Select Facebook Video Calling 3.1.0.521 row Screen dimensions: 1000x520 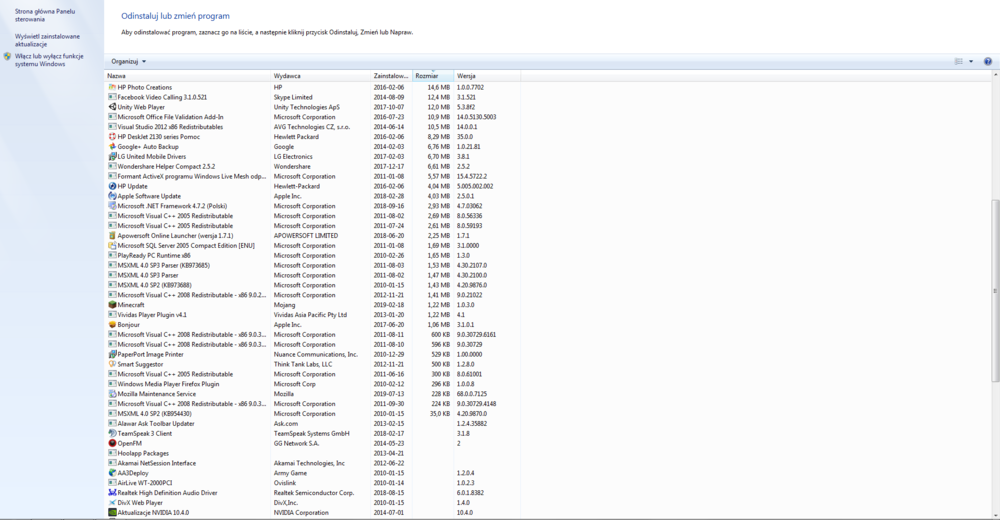point(312,97)
